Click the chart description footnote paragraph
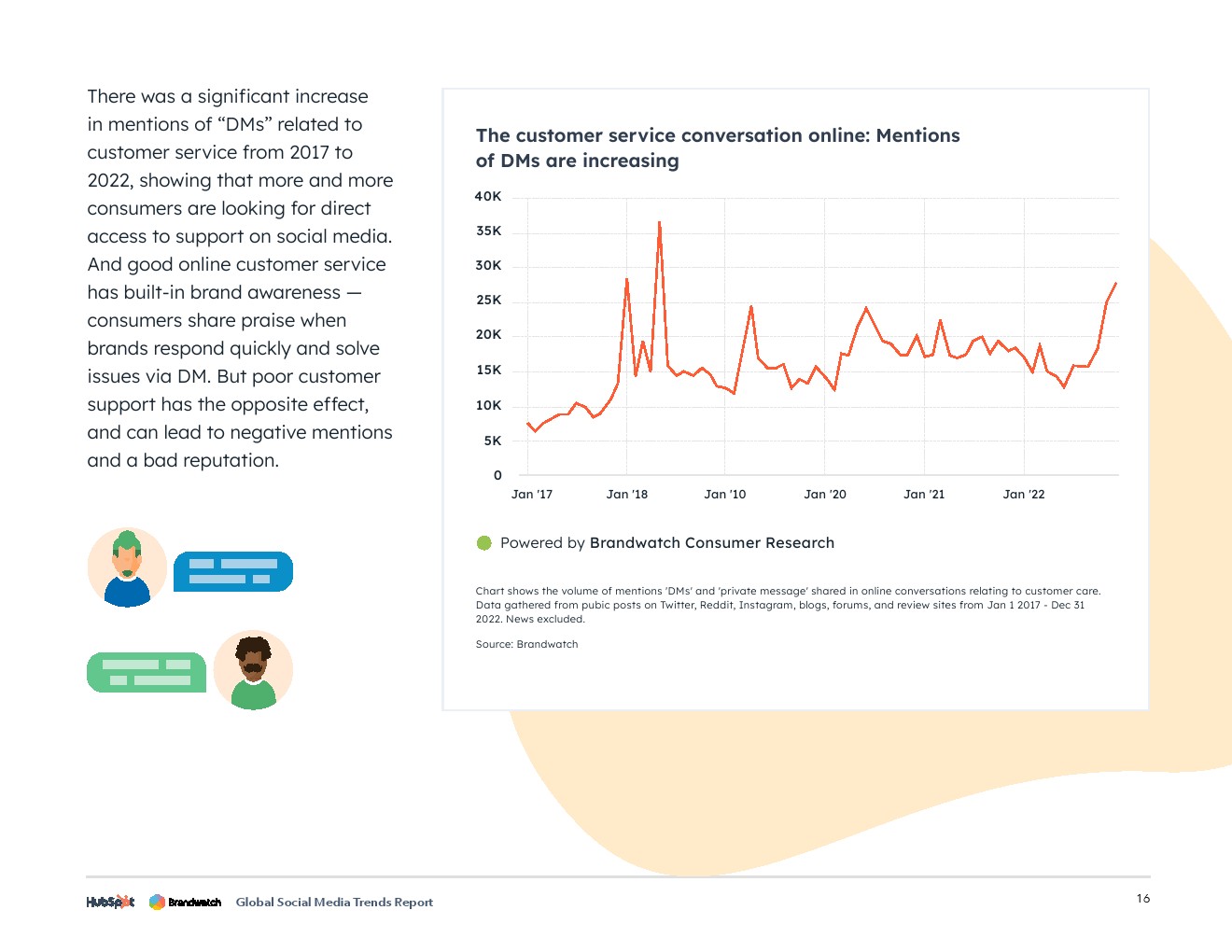This screenshot has width=1232, height=952. pos(788,605)
